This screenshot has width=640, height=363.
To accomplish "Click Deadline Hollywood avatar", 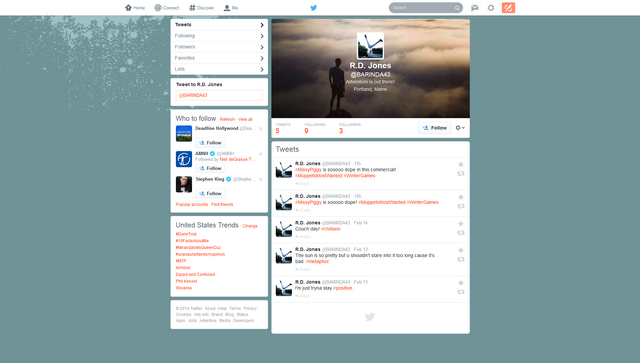I will tap(184, 134).
